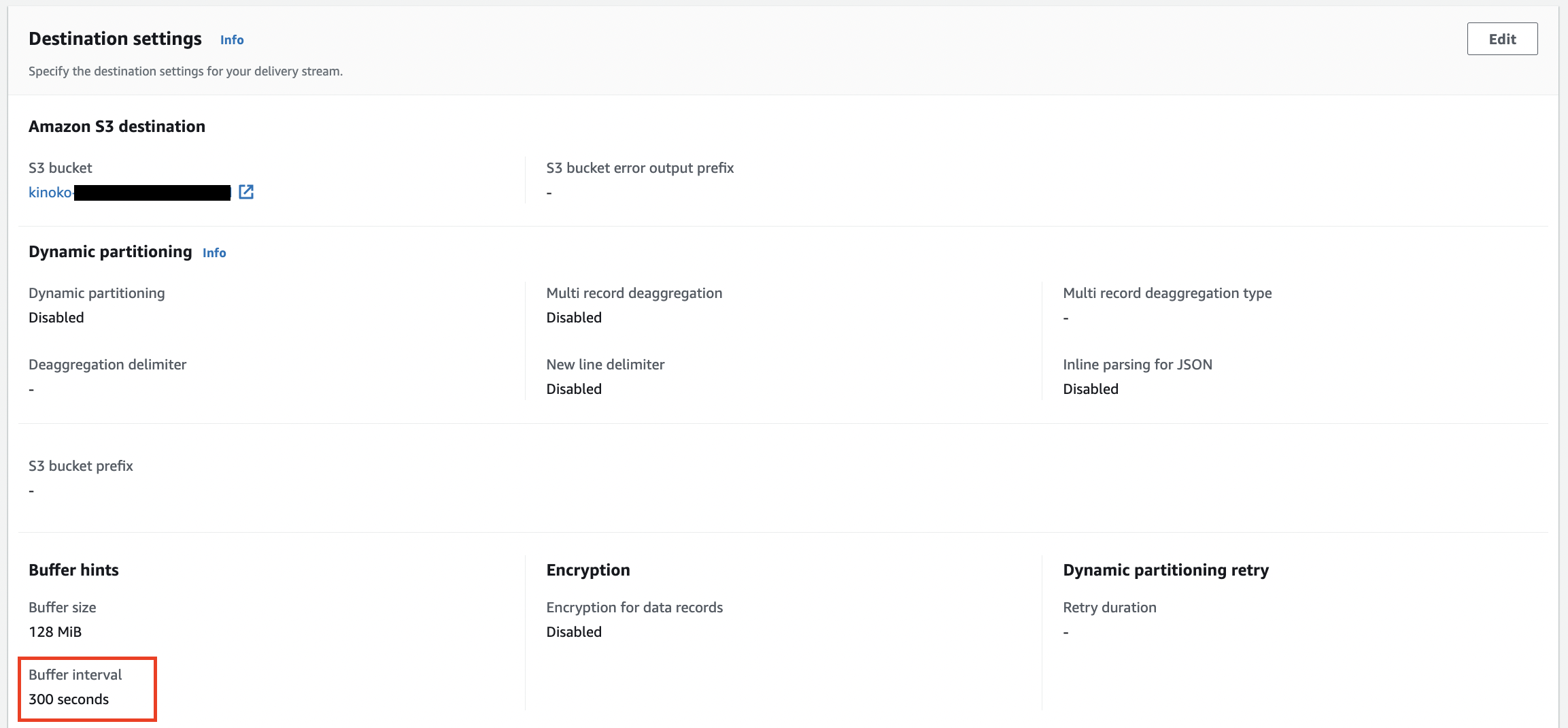Click the S3 bucket error output prefix label

[x=640, y=168]
